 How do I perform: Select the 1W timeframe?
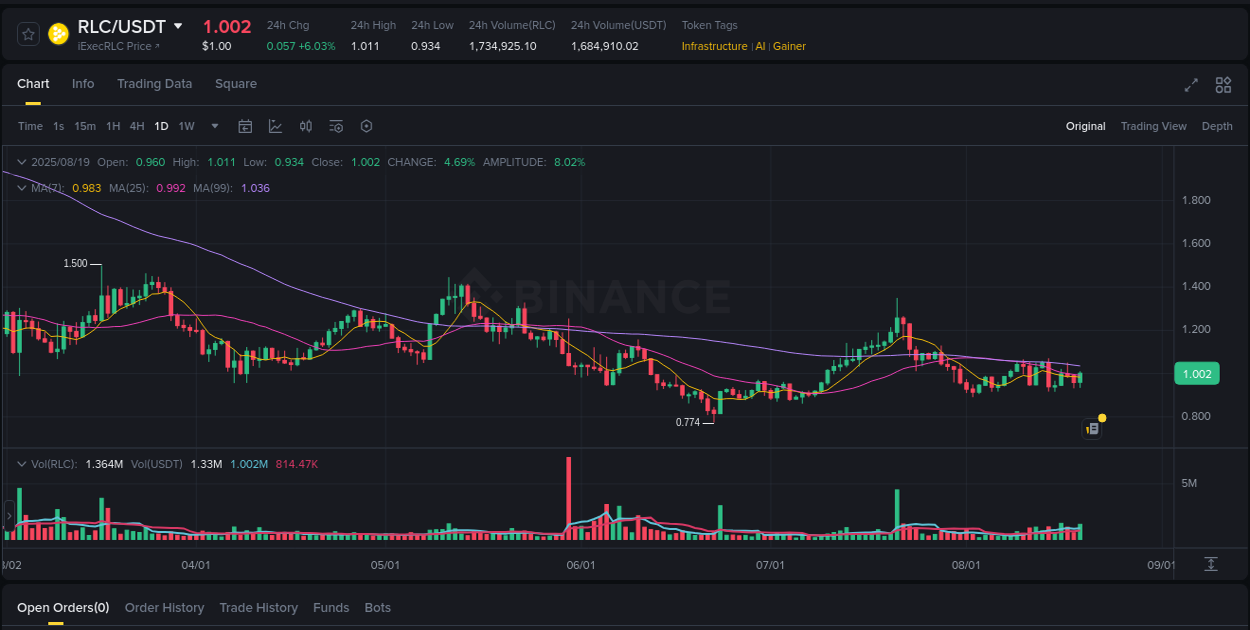[186, 126]
